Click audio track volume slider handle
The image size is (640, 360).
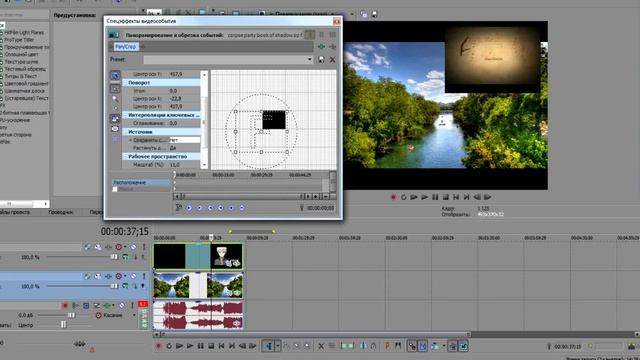pos(71,316)
